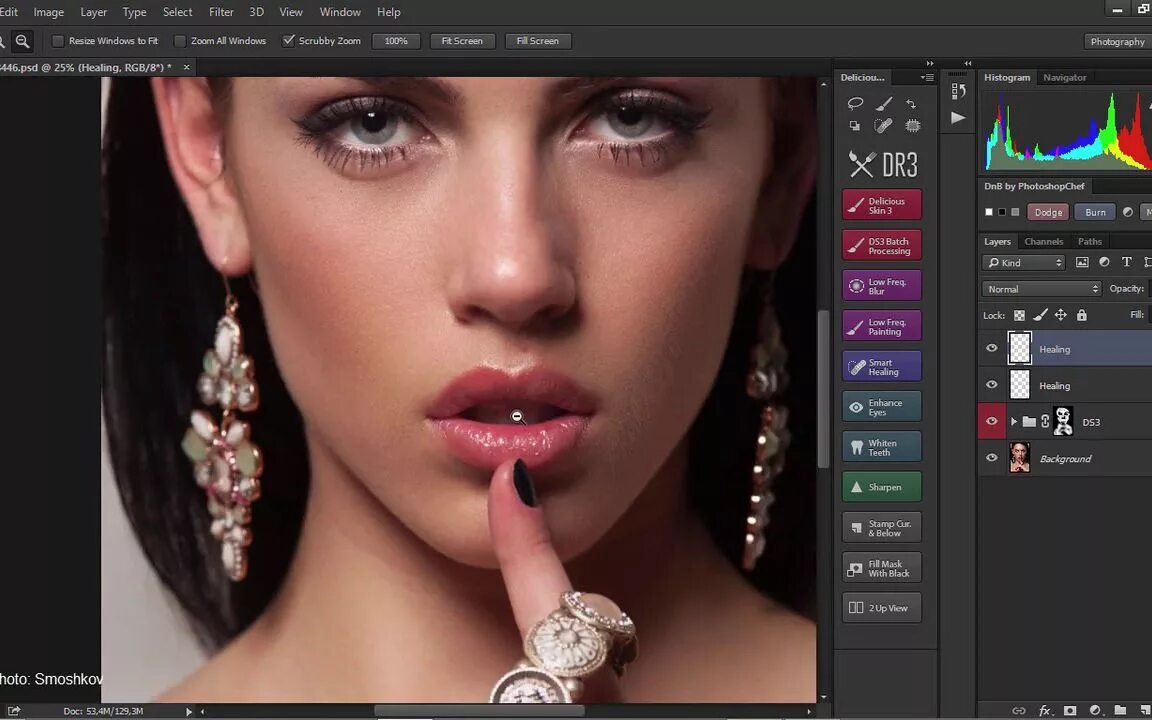Image resolution: width=1152 pixels, height=720 pixels.
Task: Click Add layer mask icon
Action: (1070, 710)
